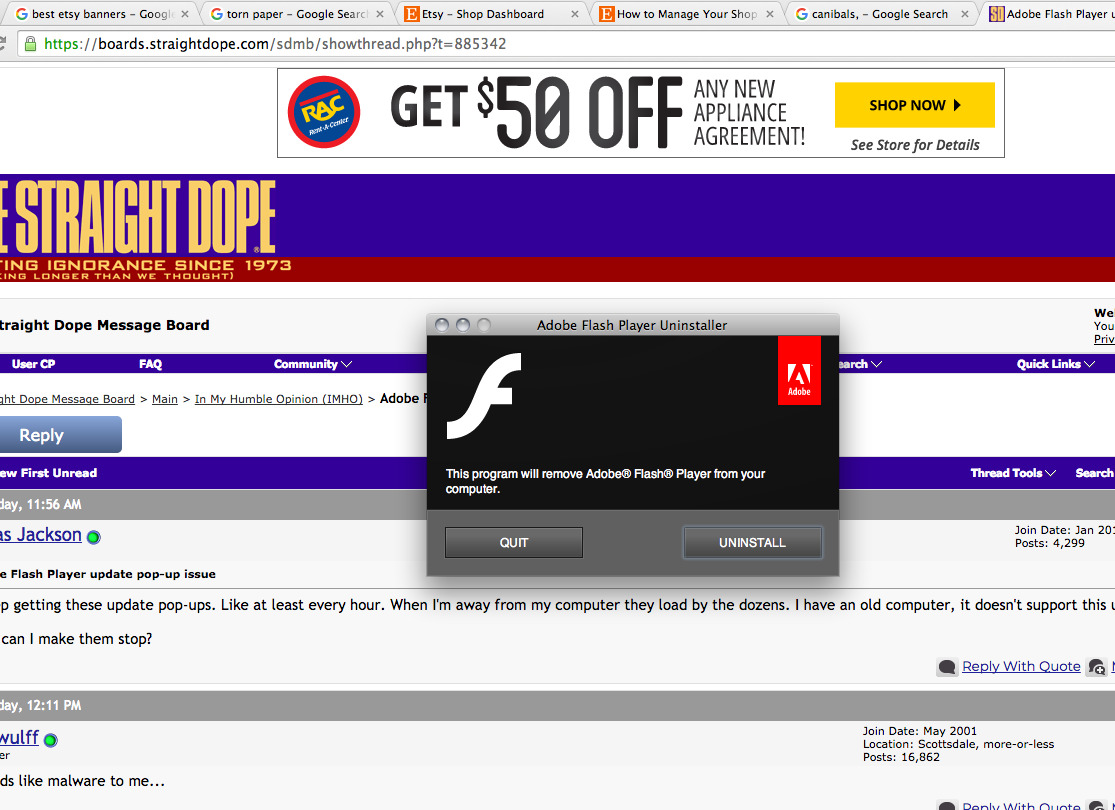Open the Jackson username profile link

click(x=41, y=535)
